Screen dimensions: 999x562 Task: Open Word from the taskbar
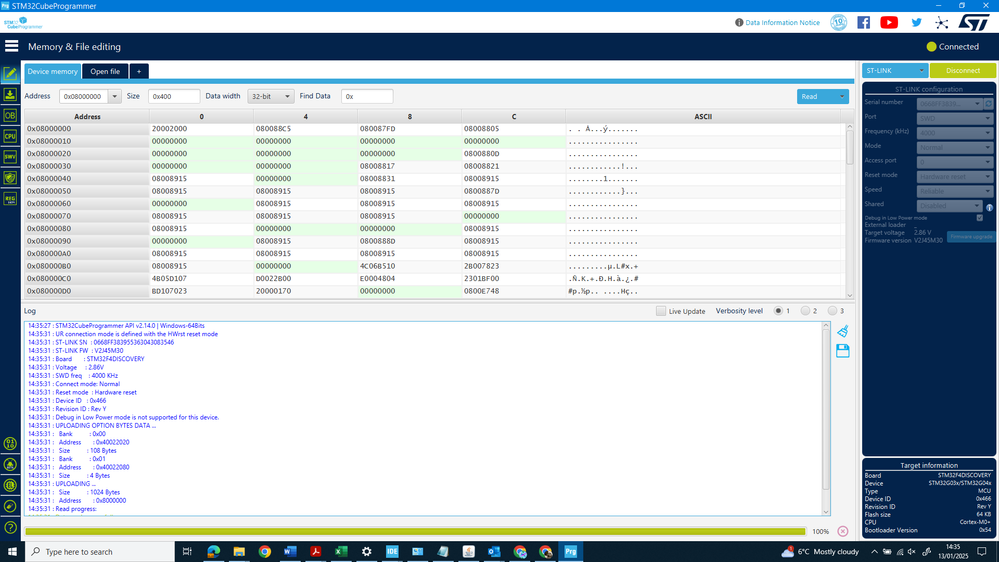pos(290,552)
